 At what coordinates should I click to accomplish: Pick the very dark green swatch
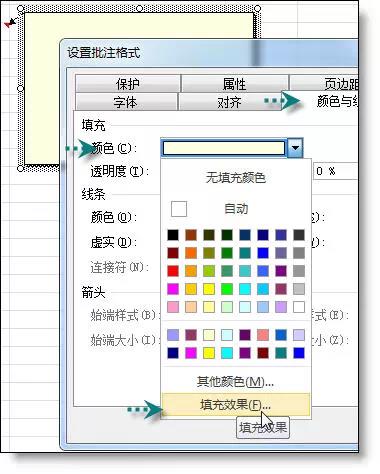pyautogui.click(x=227, y=235)
